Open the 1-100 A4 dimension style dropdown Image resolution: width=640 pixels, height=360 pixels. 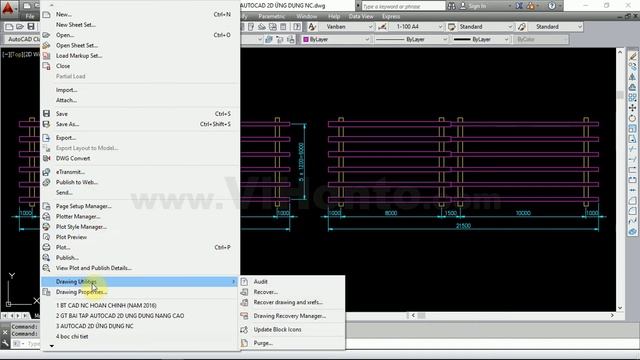click(x=440, y=27)
